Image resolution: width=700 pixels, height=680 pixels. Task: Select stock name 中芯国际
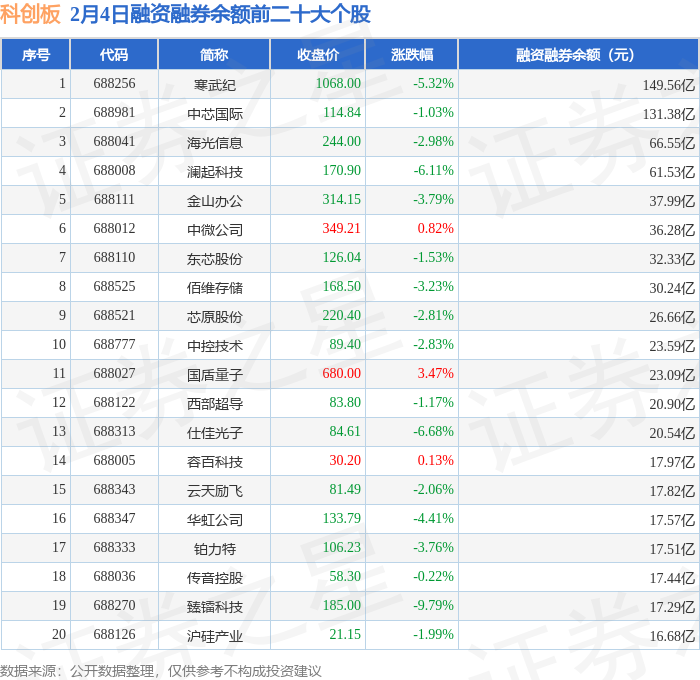pyautogui.click(x=215, y=114)
